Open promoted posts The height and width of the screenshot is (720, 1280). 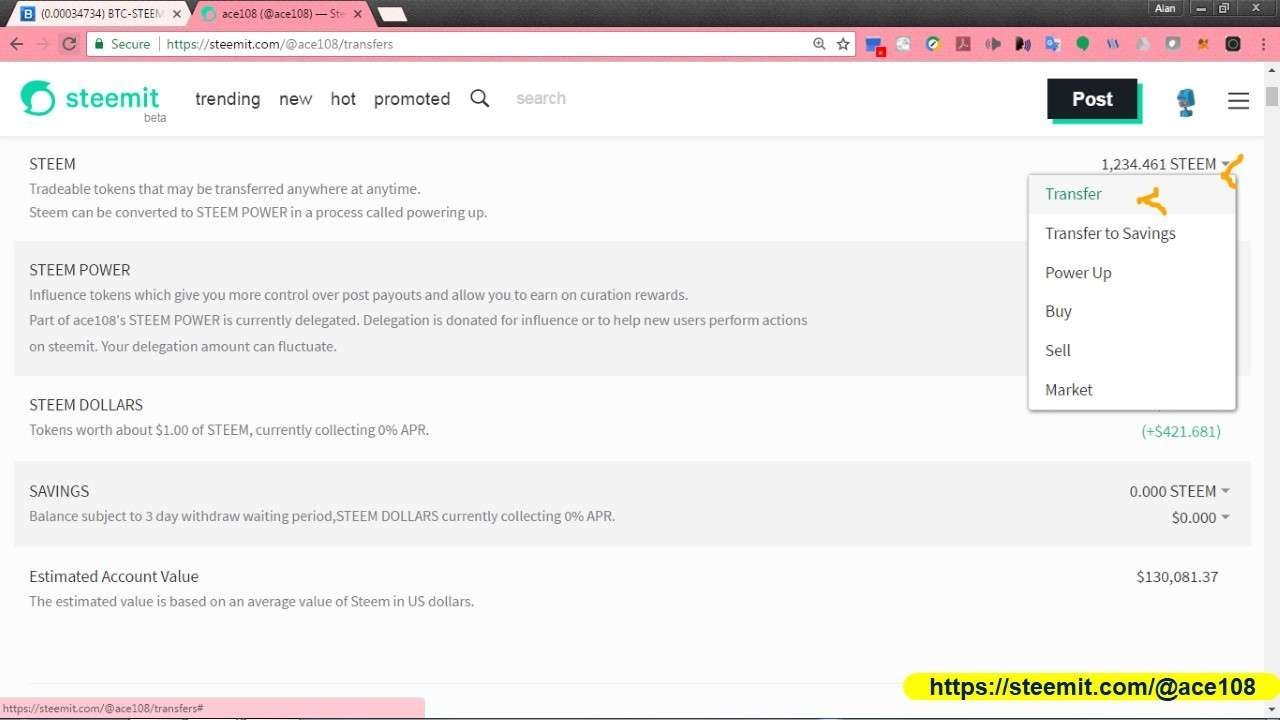412,99
